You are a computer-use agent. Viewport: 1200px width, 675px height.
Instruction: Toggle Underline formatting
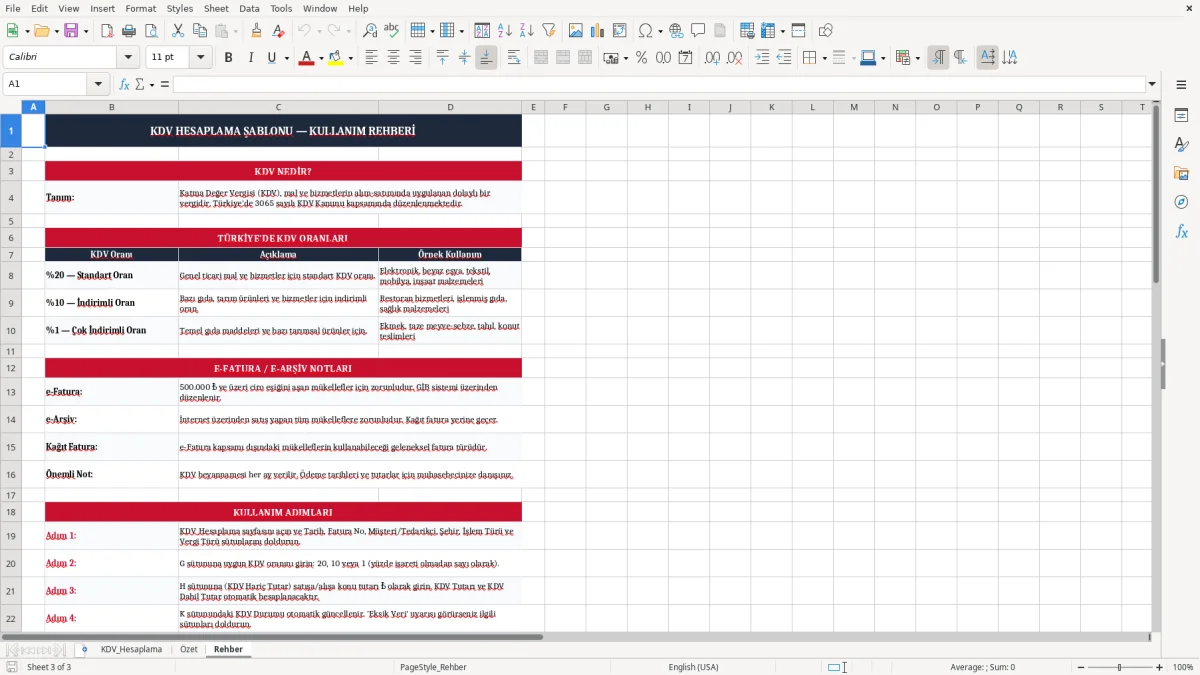(272, 58)
